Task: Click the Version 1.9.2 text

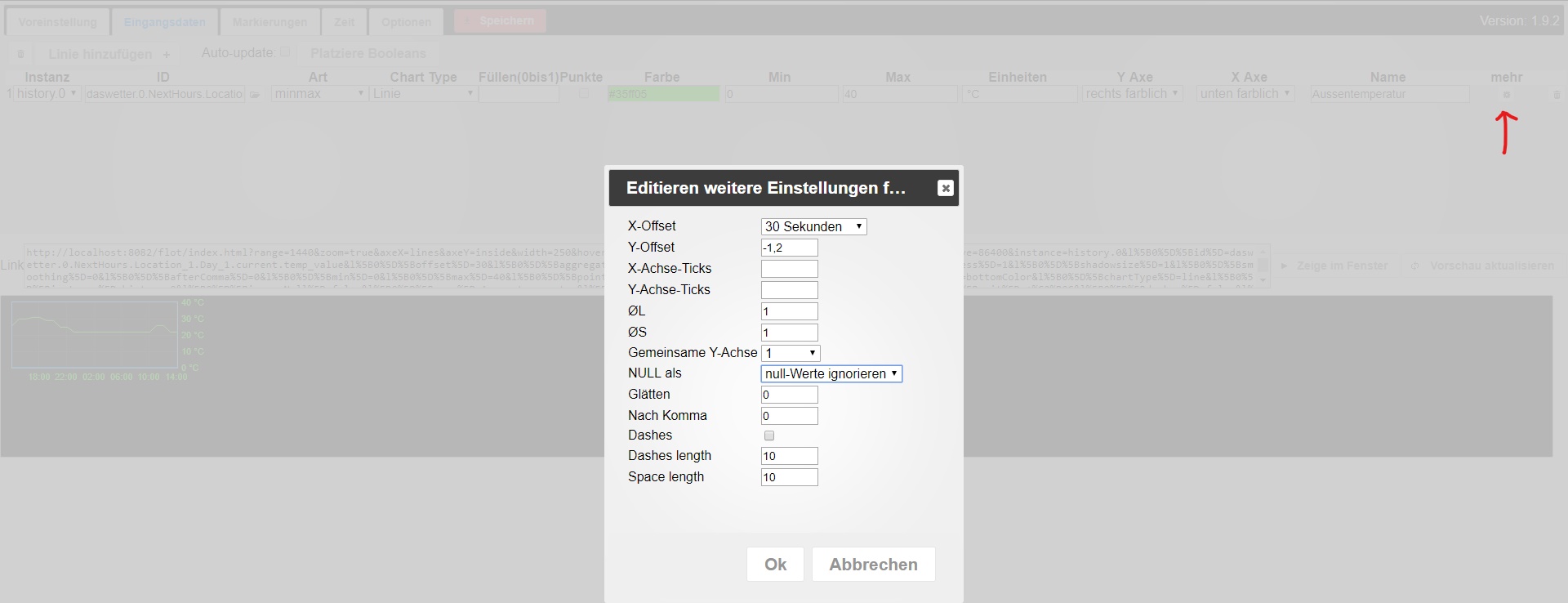Action: (1519, 21)
